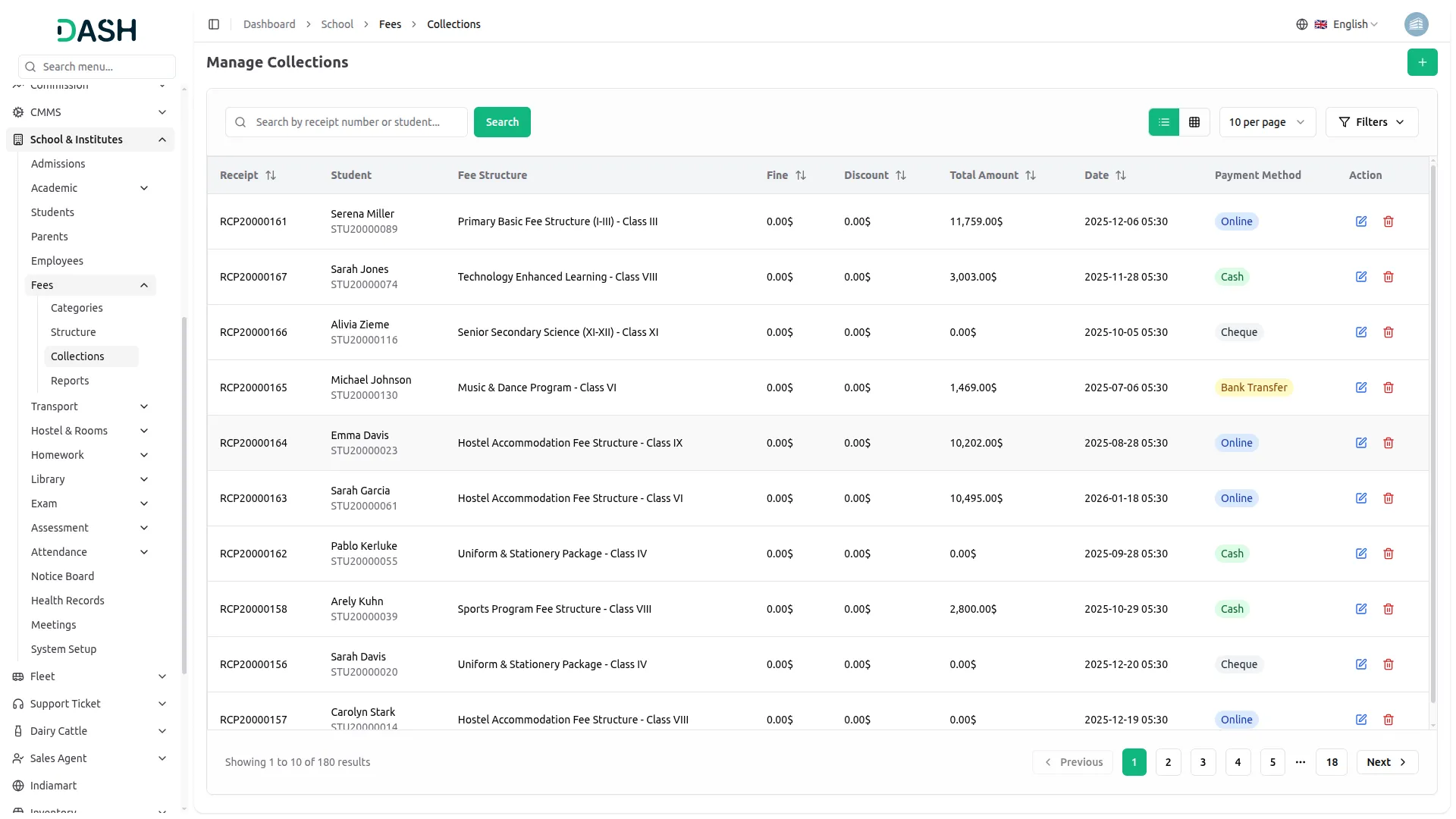Open the English language selector
Image resolution: width=1456 pixels, height=819 pixels.
pos(1337,24)
